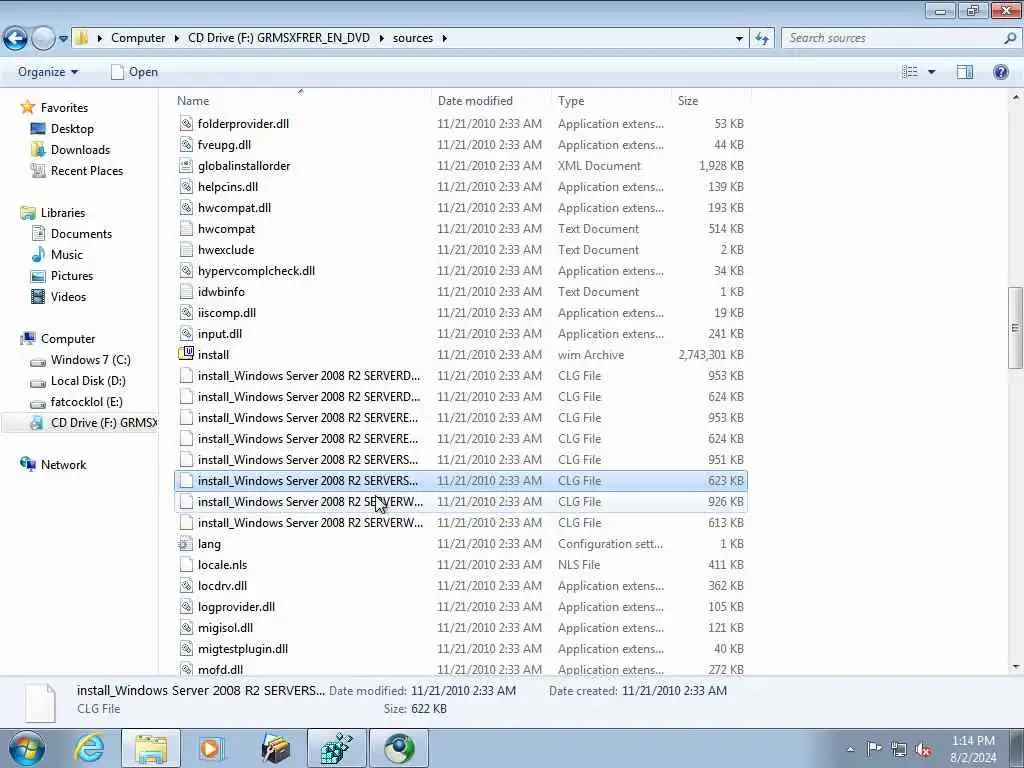This screenshot has height=768, width=1024.
Task: Select Computer in the address breadcrumb
Action: [138, 38]
